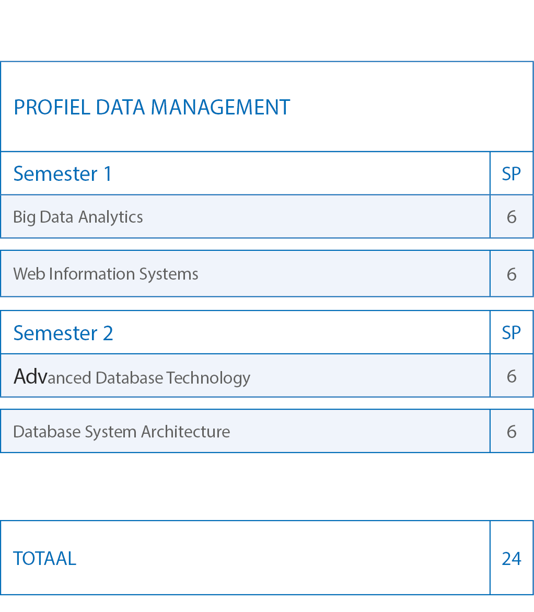Click the SP label beside Semester 2

click(511, 333)
